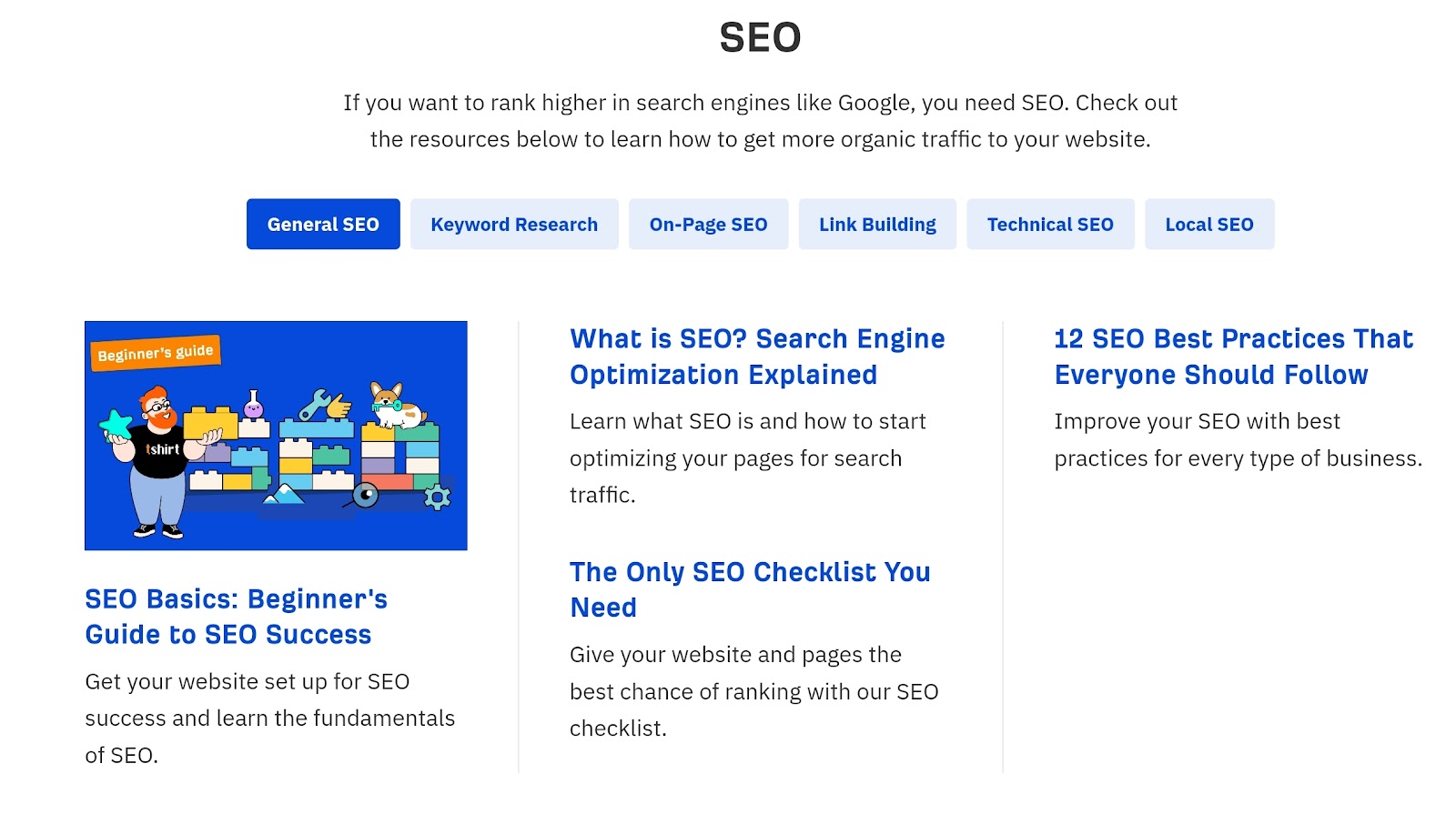Click the SEO page heading
This screenshot has width=1456, height=814.
[760, 38]
